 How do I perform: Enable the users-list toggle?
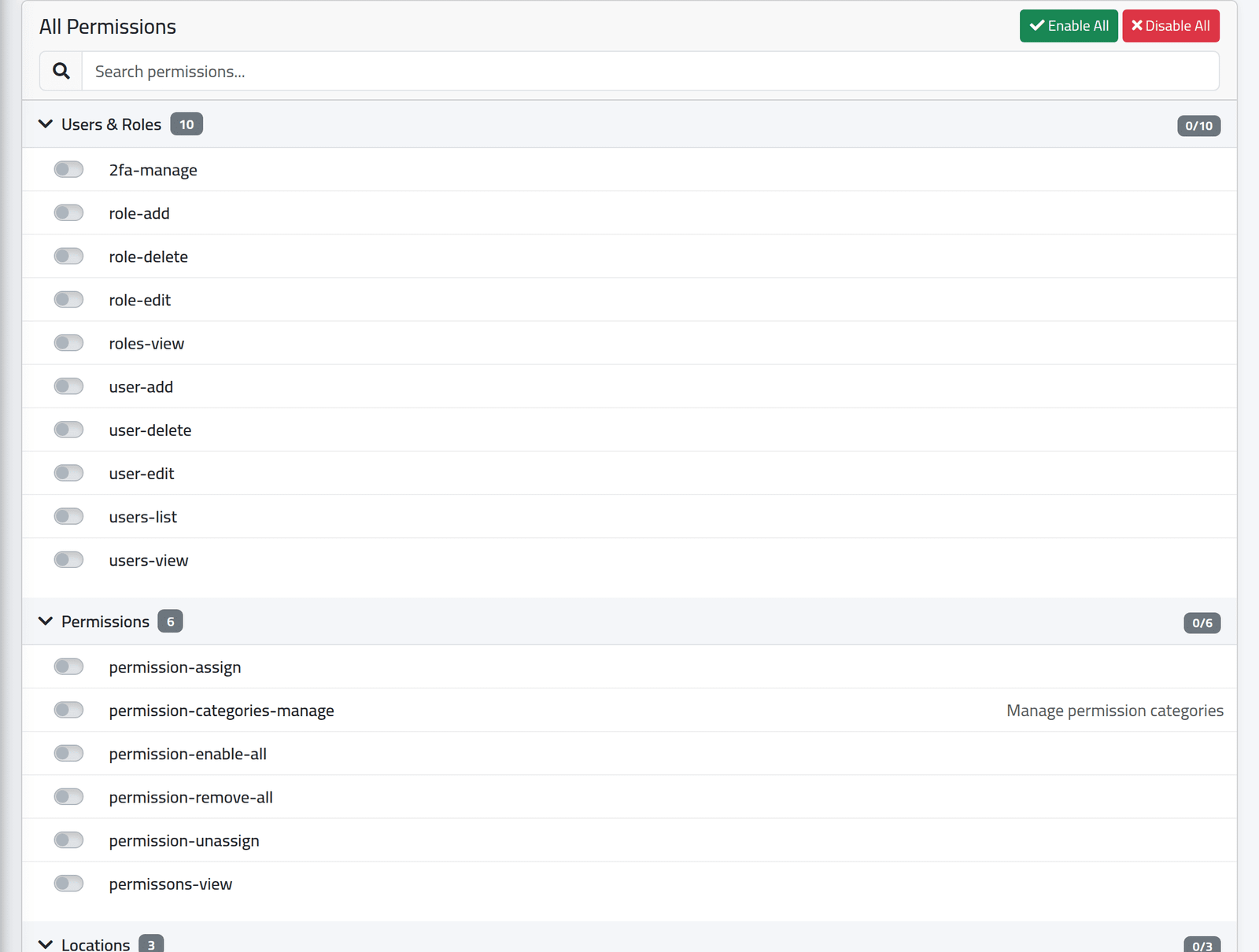(x=68, y=516)
